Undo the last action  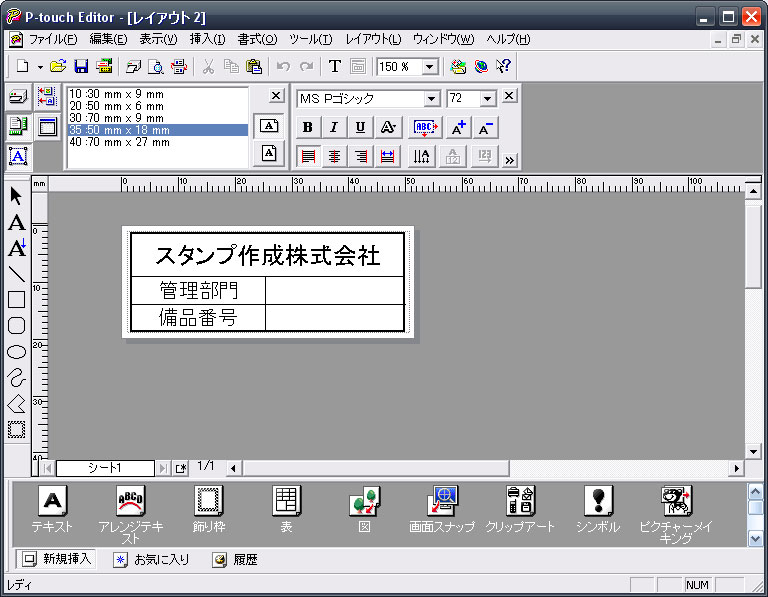click(283, 66)
